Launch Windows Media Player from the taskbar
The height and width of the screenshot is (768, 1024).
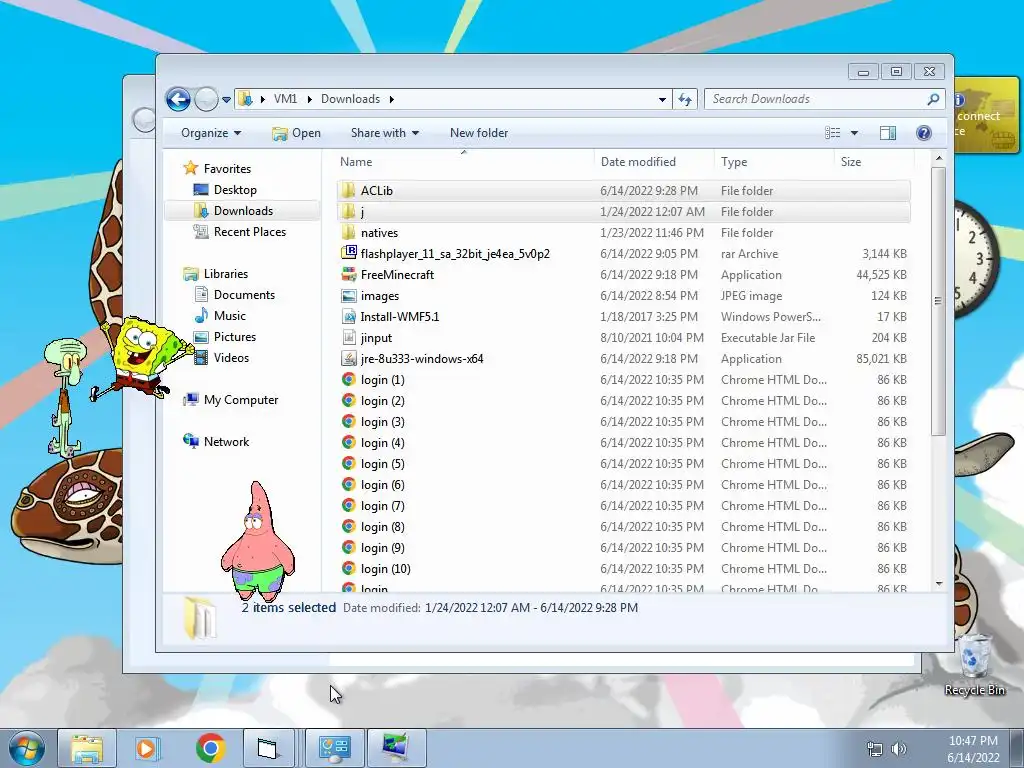pyautogui.click(x=148, y=748)
